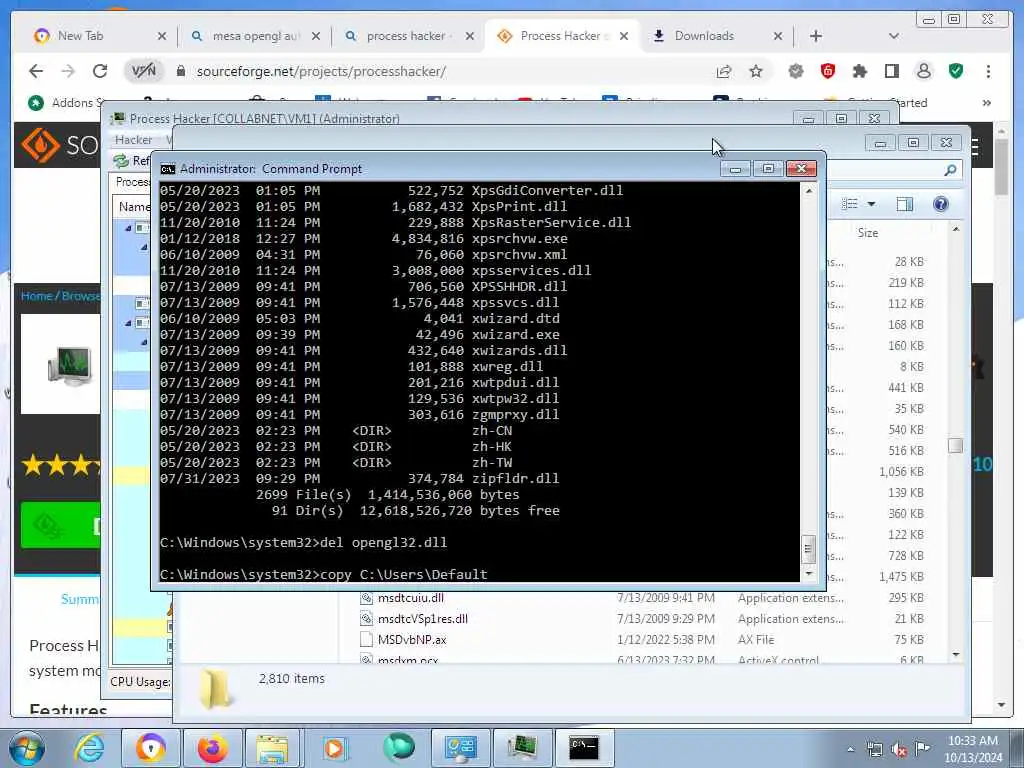Click the Explorer file list scrollbar thumb
The image size is (1024, 768).
(x=955, y=445)
